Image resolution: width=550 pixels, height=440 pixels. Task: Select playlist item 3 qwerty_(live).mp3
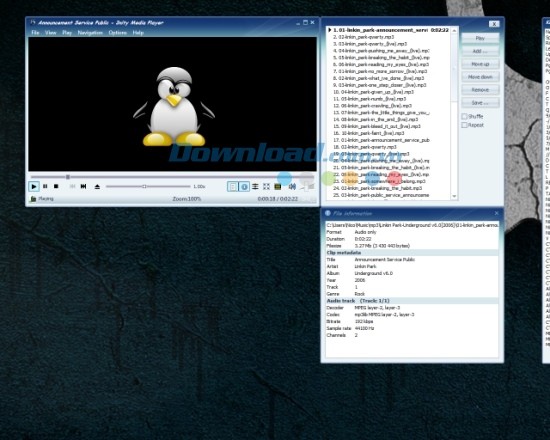point(388,44)
